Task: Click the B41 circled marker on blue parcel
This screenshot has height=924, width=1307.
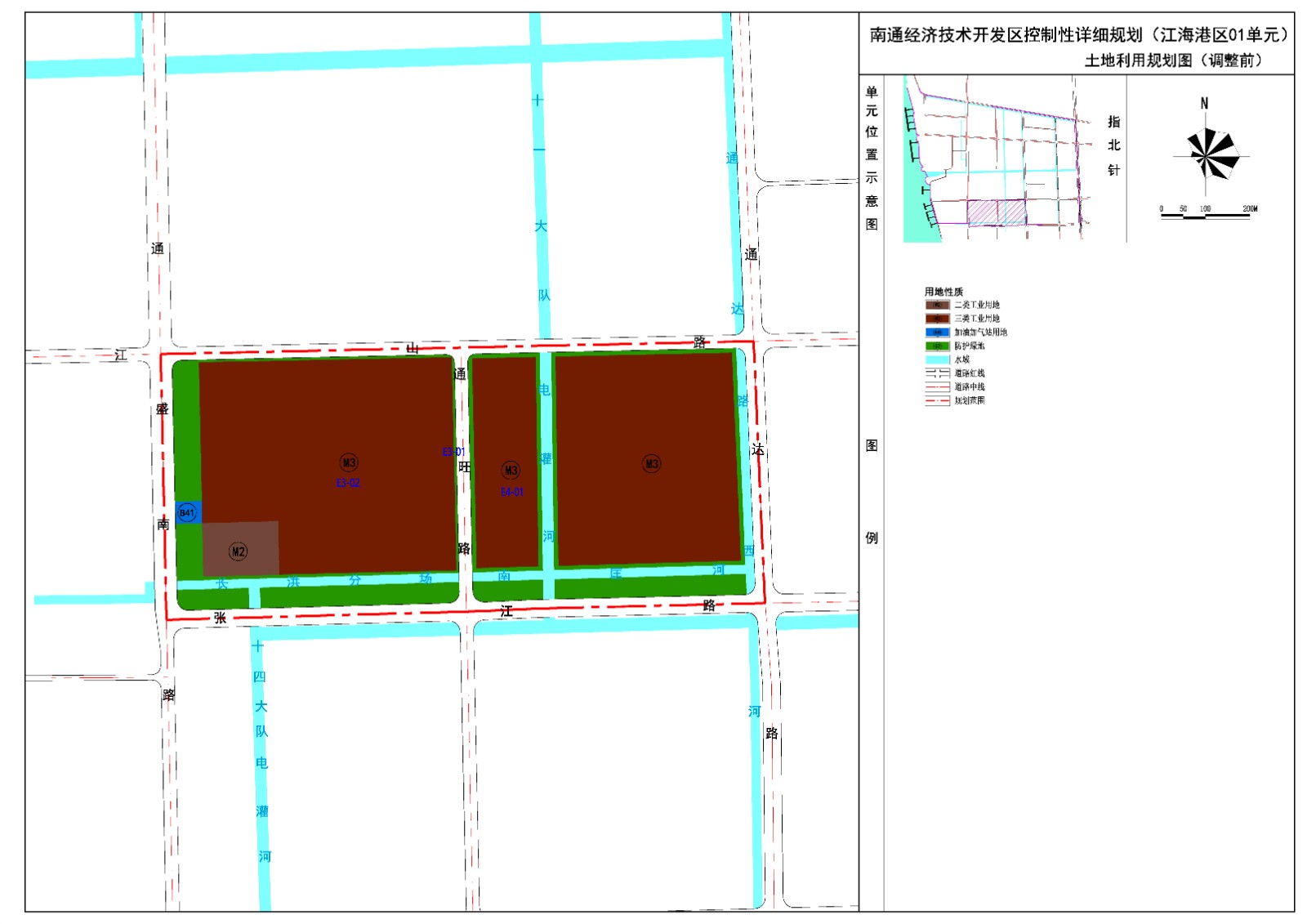Action: click(187, 513)
